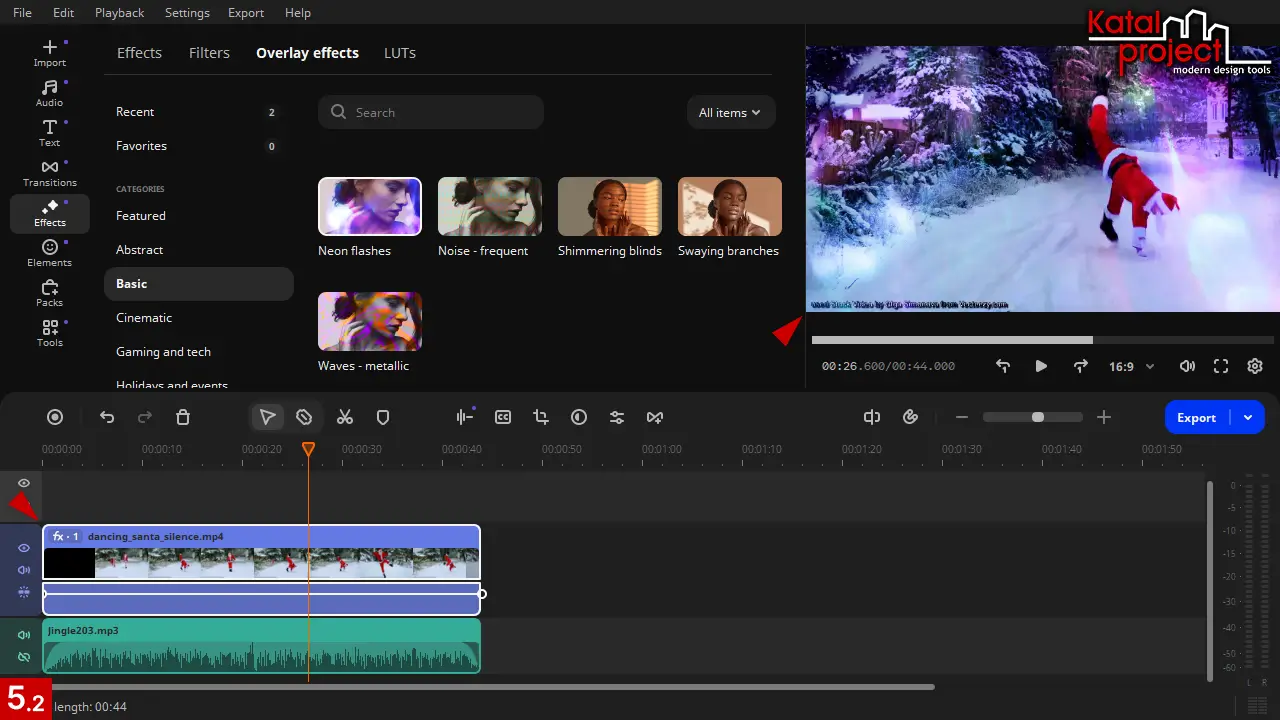Open preview settings gear

click(x=1255, y=366)
